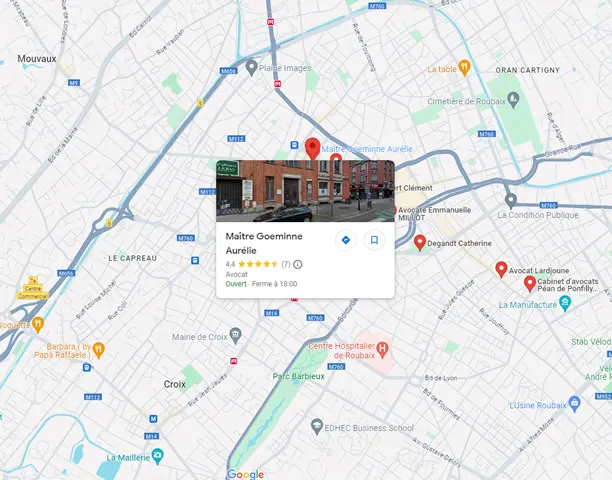Image resolution: width=612 pixels, height=480 pixels.
Task: Click the La Manufacture museum icon
Action: (x=565, y=304)
